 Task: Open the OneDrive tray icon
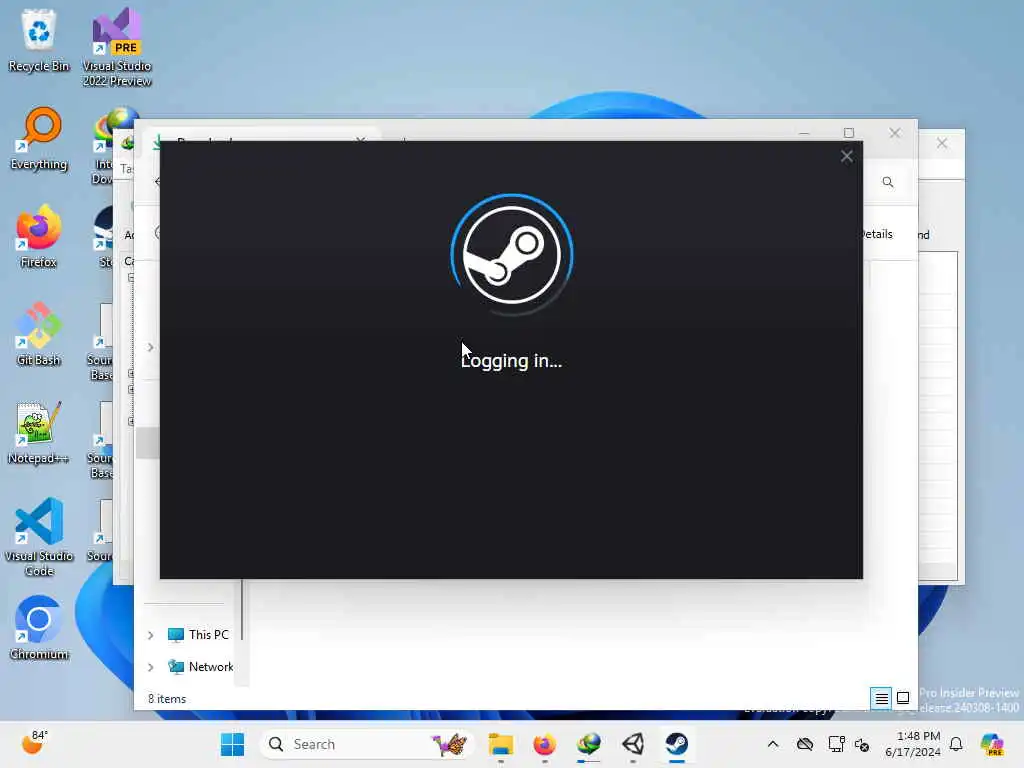[x=805, y=744]
